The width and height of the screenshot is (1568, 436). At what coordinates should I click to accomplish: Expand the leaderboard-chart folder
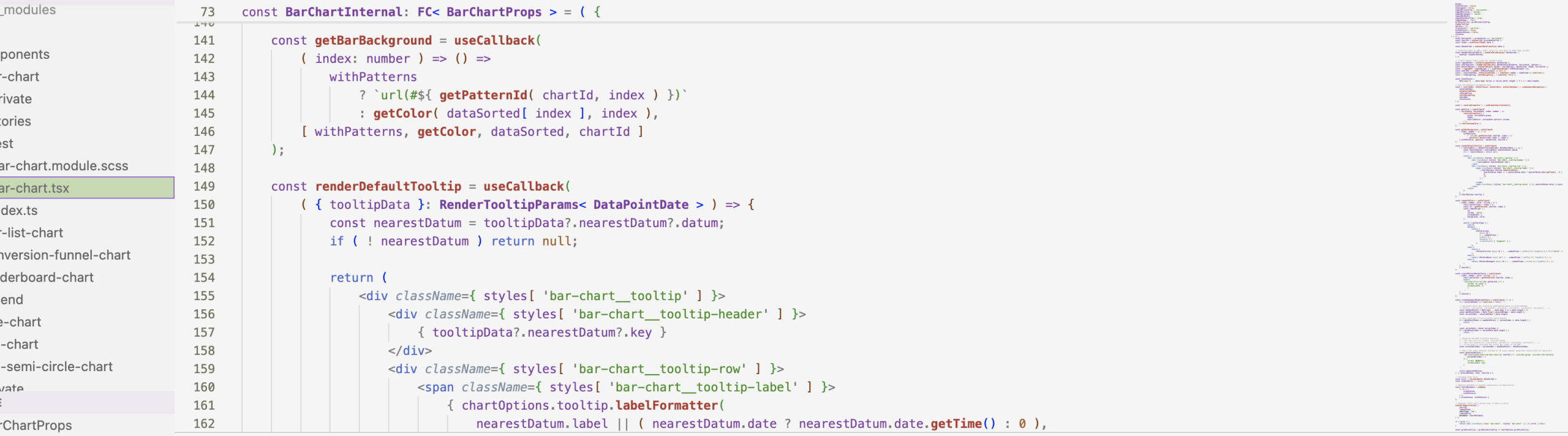(47, 277)
